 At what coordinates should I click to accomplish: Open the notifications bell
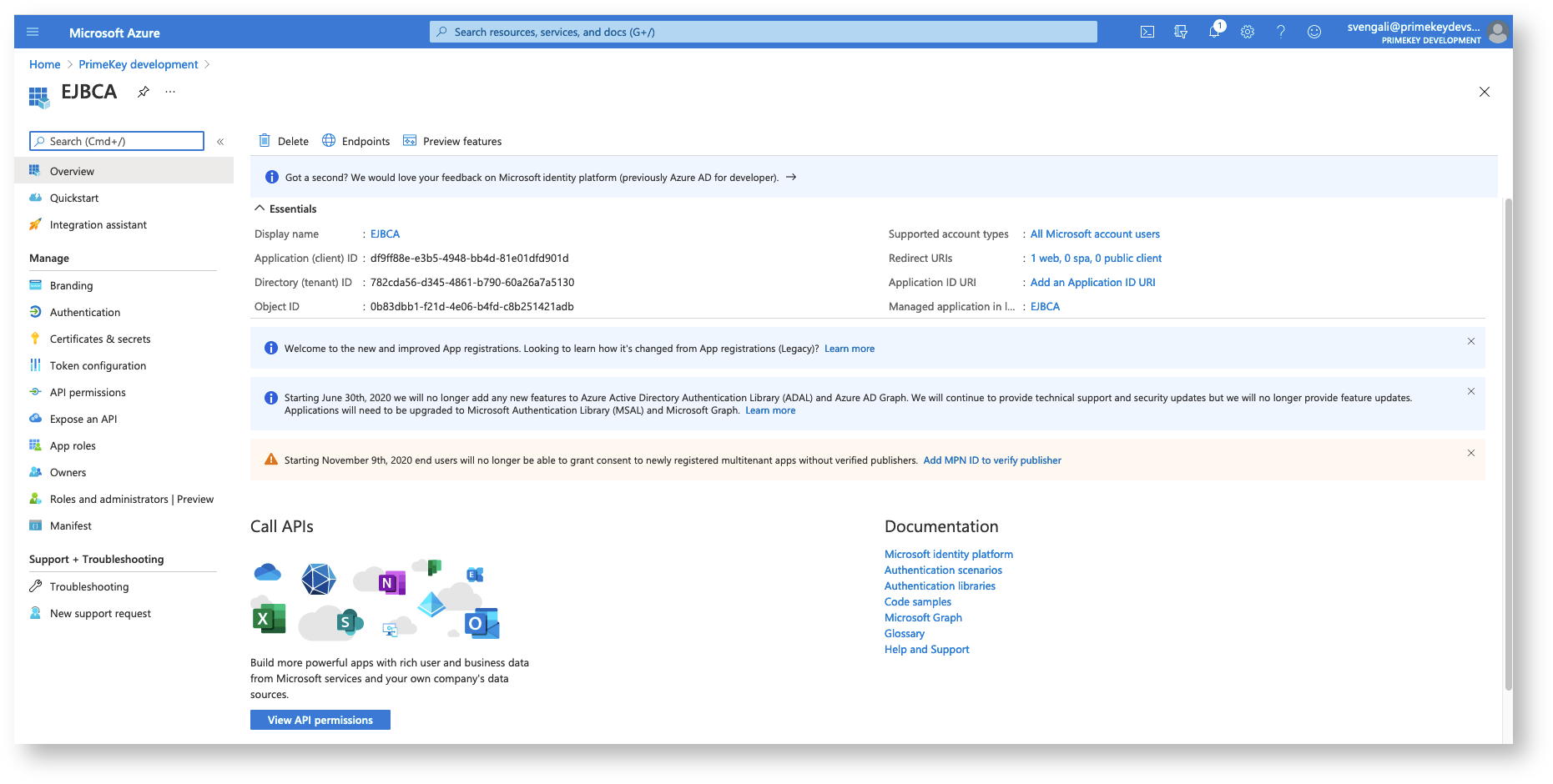click(x=1214, y=32)
